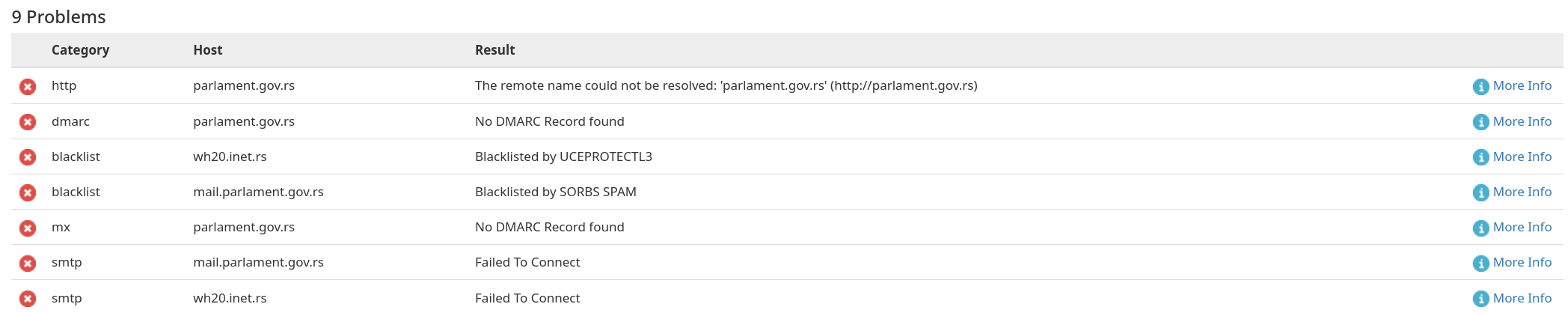
Task: Click the red error icon for smtp wh20.inet.rs
Action: [28, 299]
